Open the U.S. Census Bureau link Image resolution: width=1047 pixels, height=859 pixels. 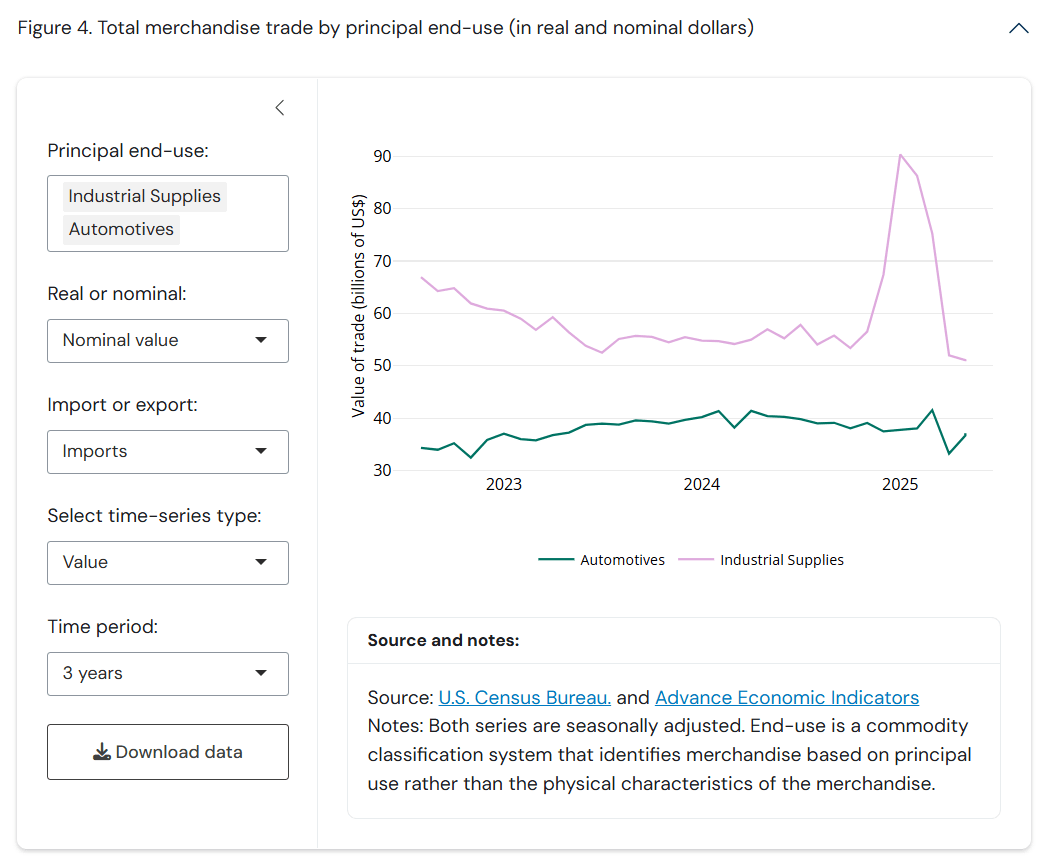tap(524, 698)
